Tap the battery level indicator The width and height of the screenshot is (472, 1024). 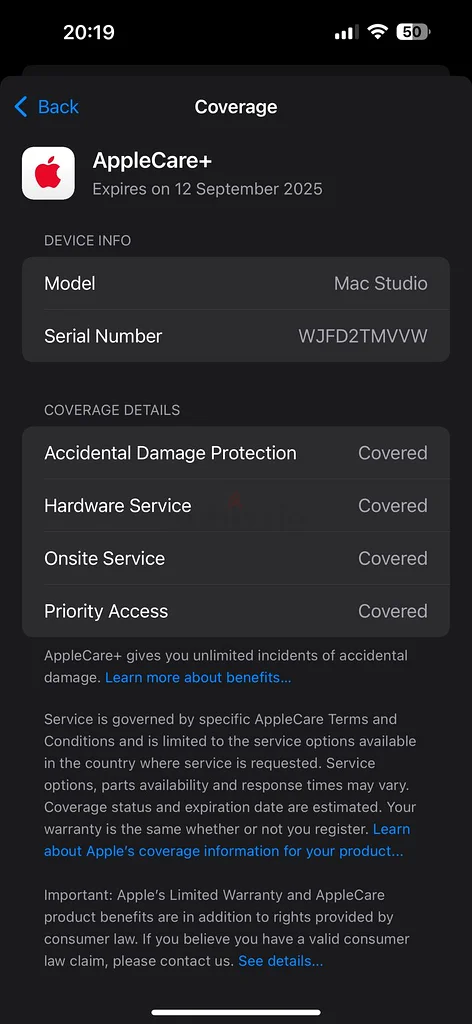pos(413,32)
